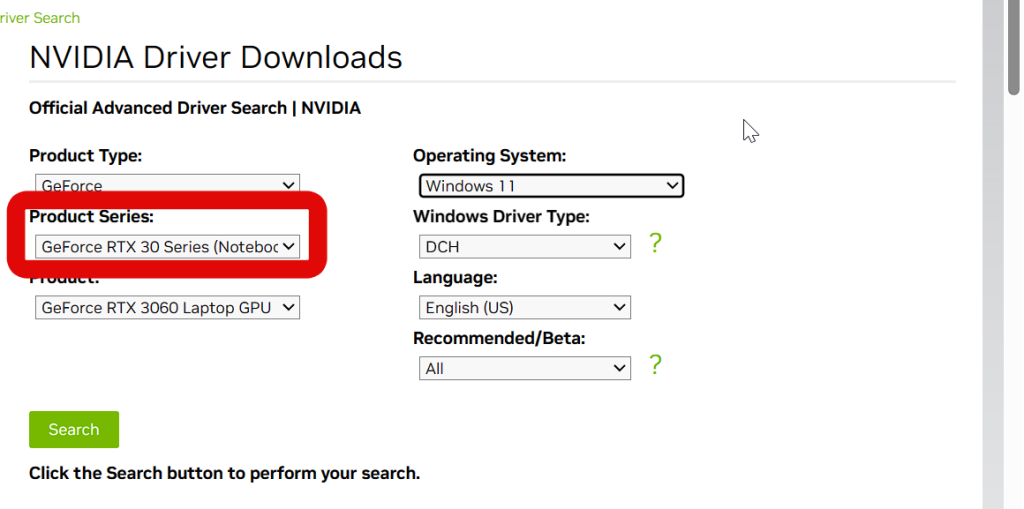The height and width of the screenshot is (509, 1024).
Task: Click the Language label
Action: (x=455, y=277)
